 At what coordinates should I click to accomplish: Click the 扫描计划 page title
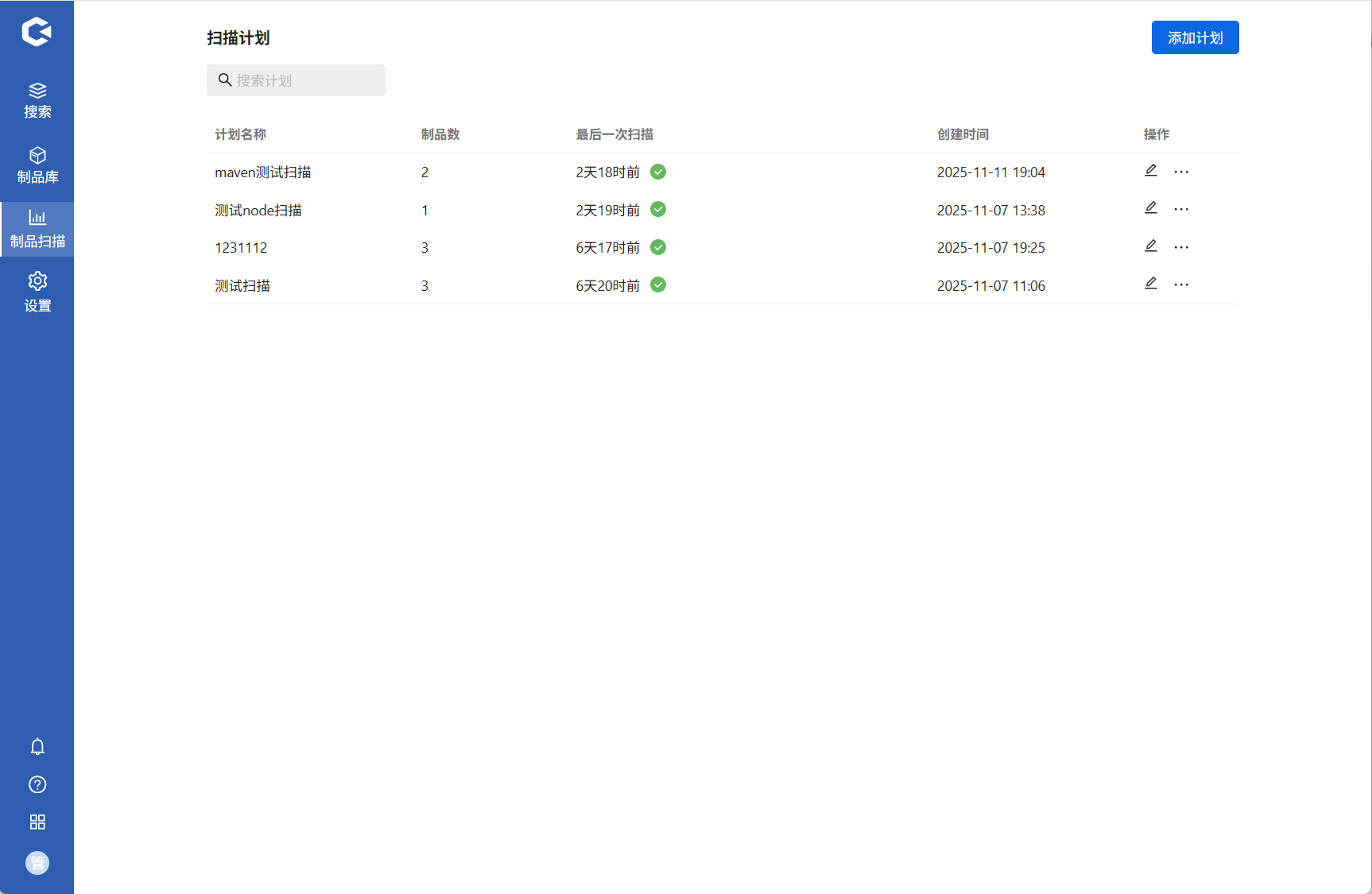pos(238,38)
